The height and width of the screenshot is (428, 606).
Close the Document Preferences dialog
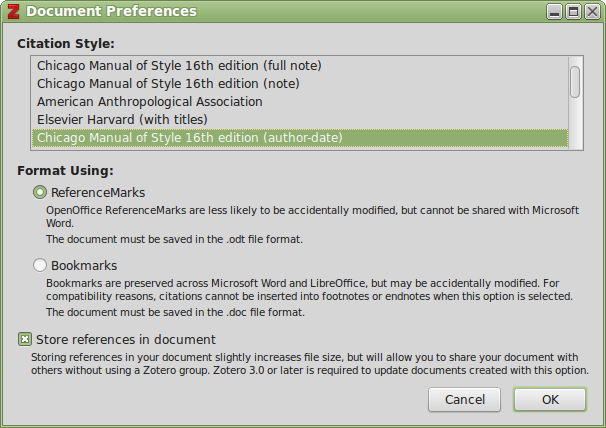coord(592,12)
